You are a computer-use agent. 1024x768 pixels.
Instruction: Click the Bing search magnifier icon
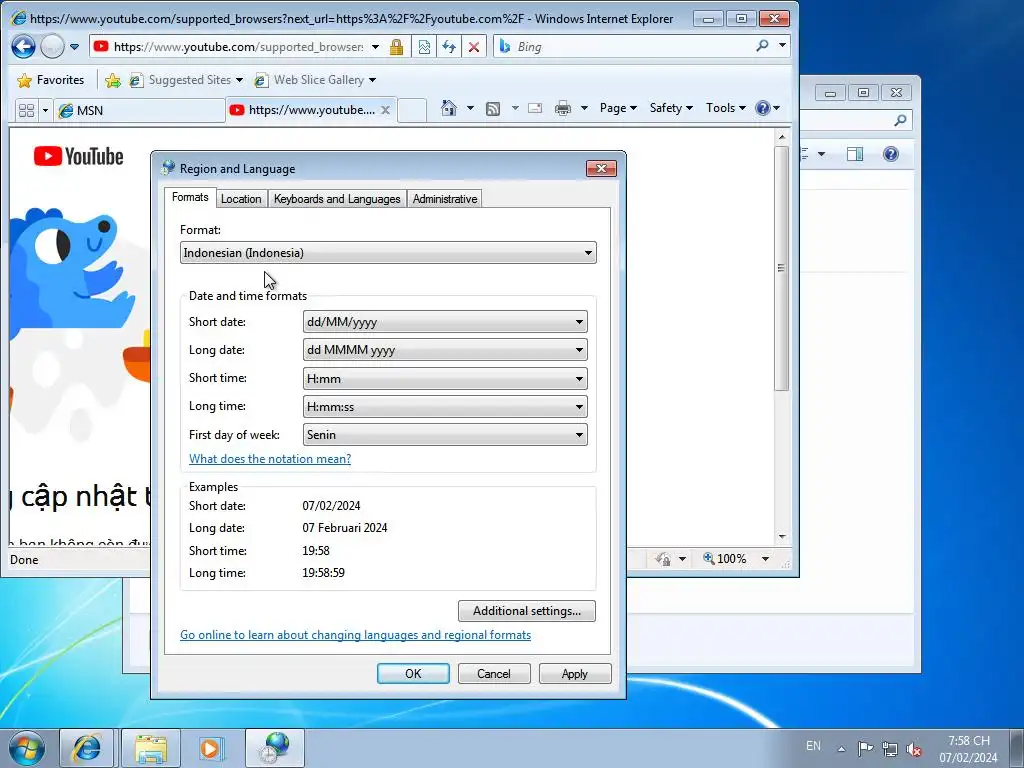coord(762,46)
